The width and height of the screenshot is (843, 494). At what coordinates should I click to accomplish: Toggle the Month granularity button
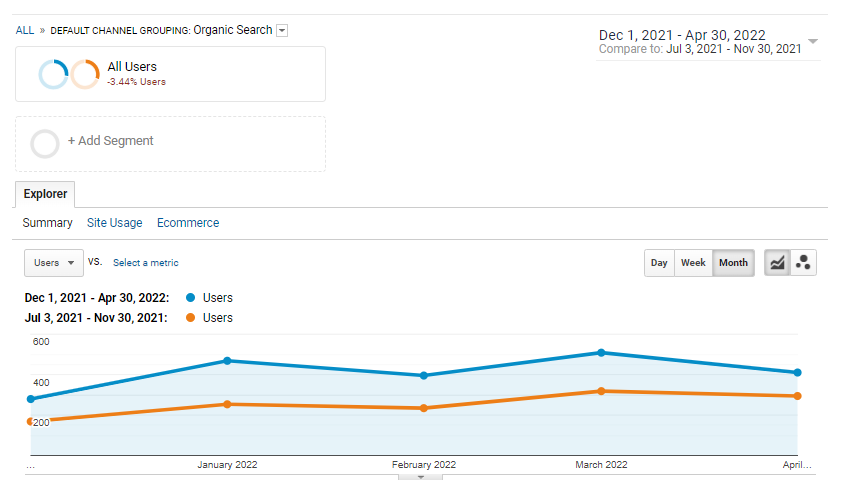coord(733,263)
